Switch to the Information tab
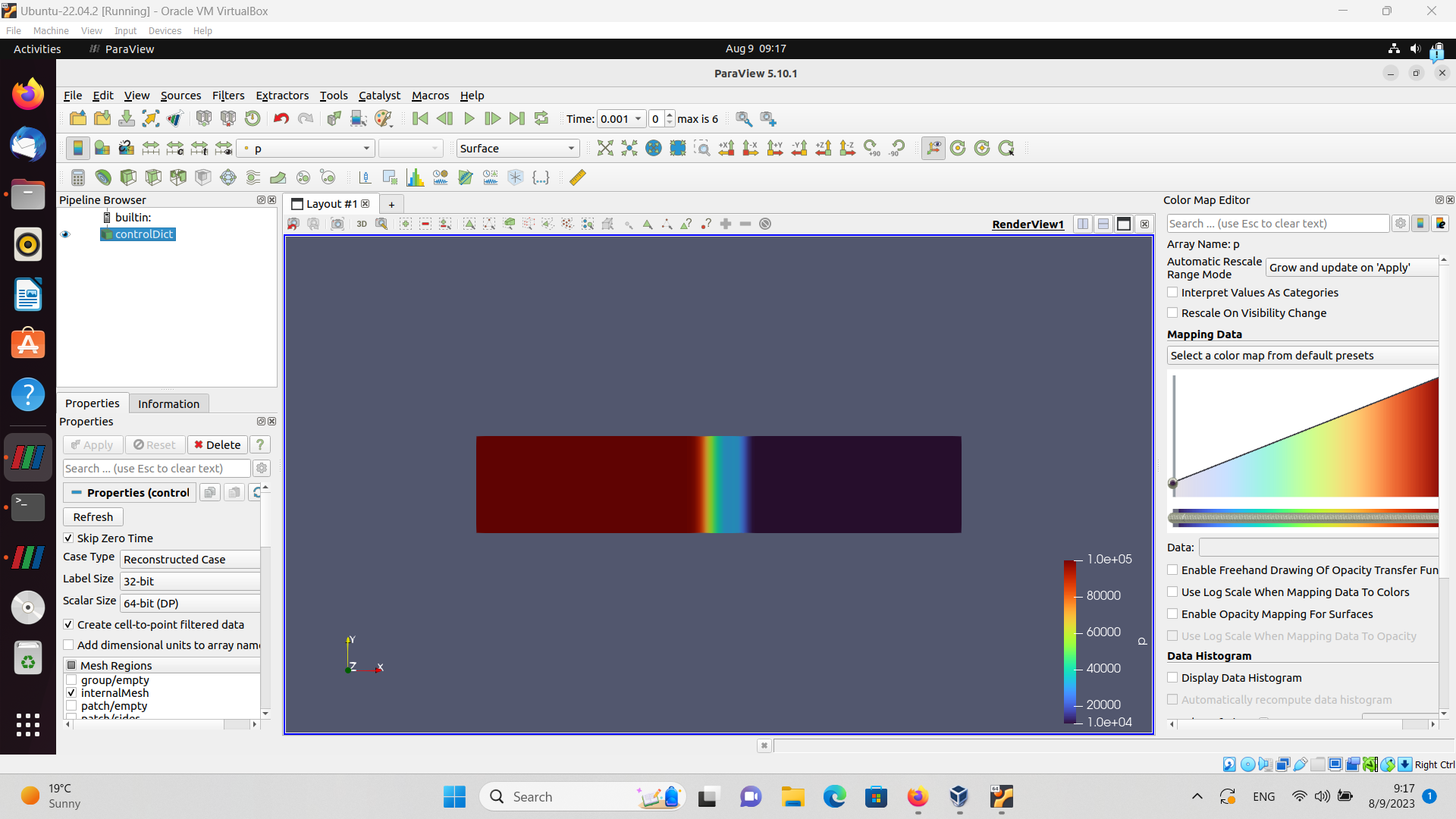This screenshot has height=819, width=1456. (x=168, y=404)
